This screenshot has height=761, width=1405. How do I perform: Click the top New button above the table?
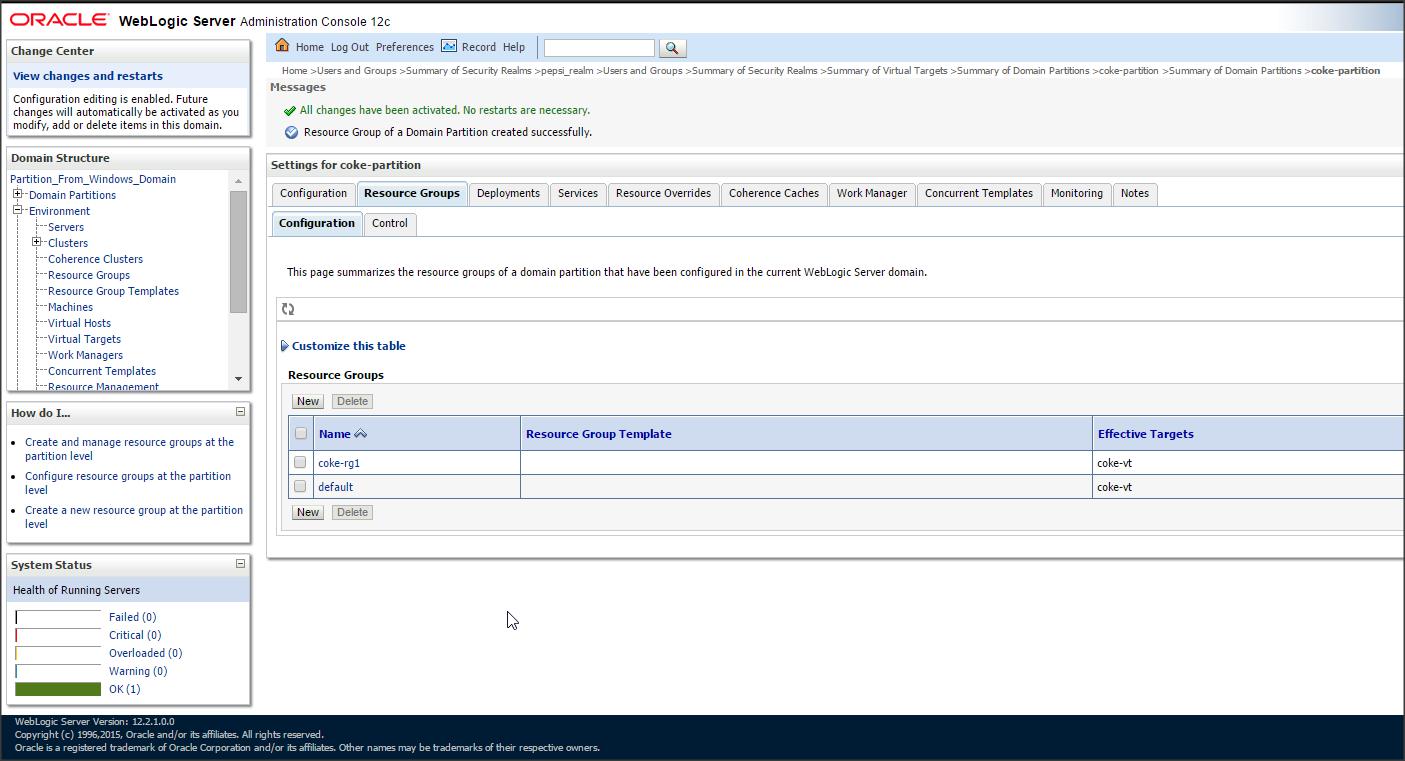pyautogui.click(x=308, y=401)
